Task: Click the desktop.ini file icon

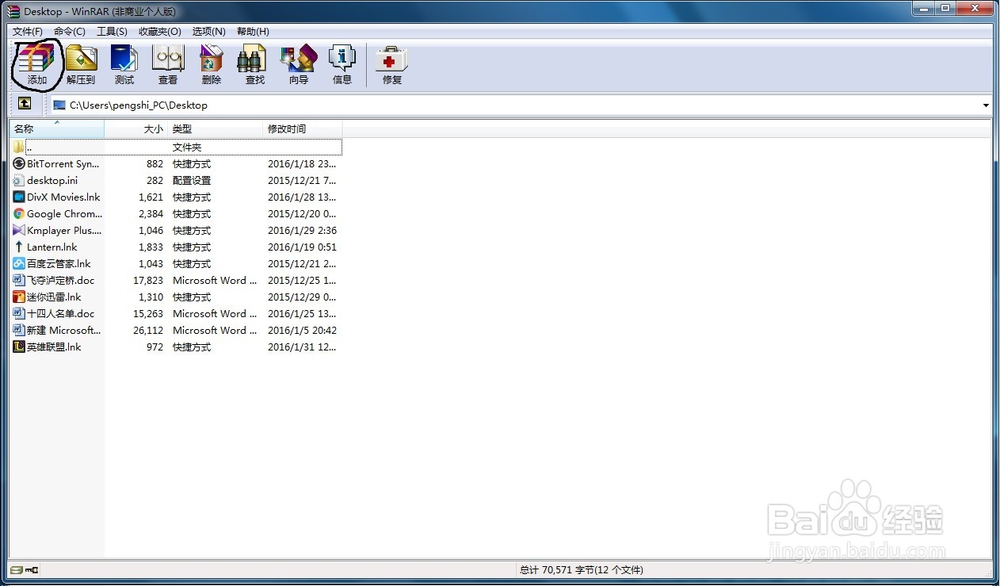Action: [18, 180]
